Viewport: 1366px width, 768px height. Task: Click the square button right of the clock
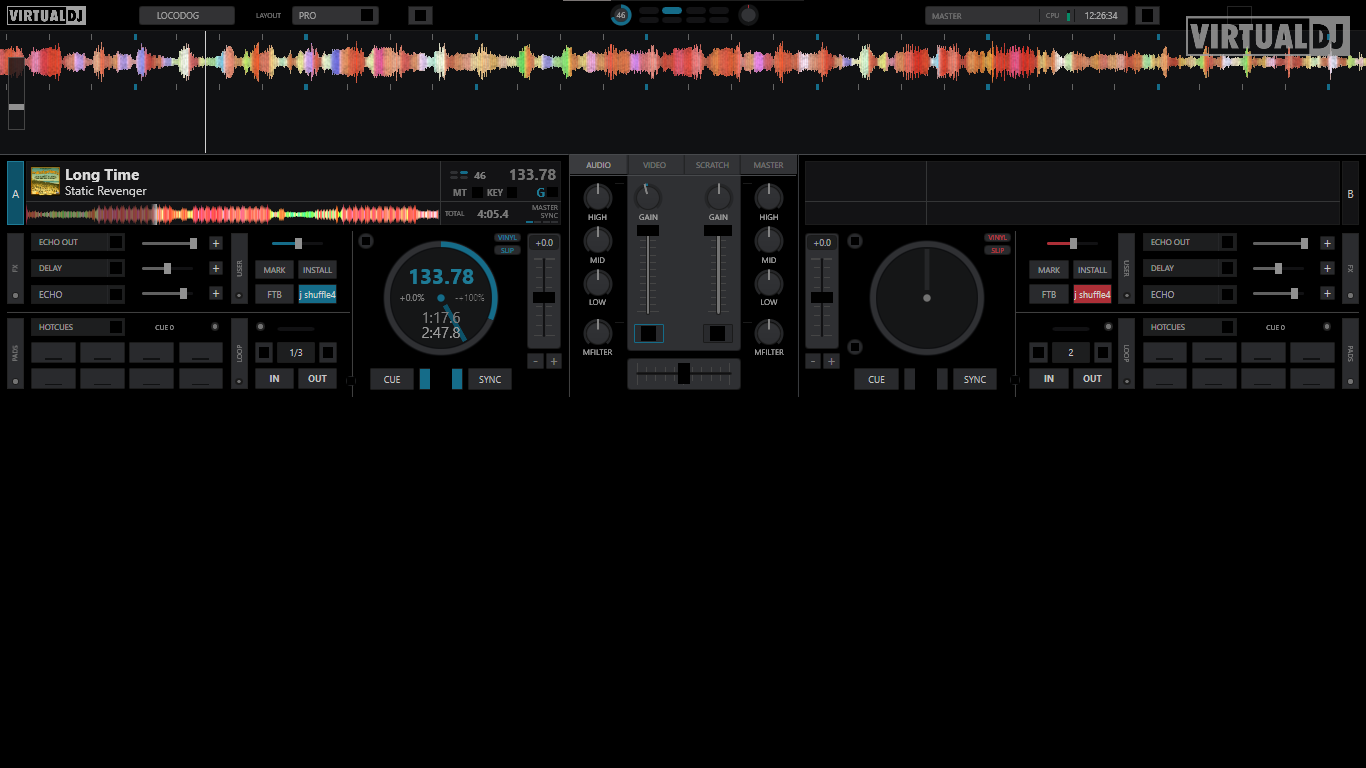coord(1147,16)
